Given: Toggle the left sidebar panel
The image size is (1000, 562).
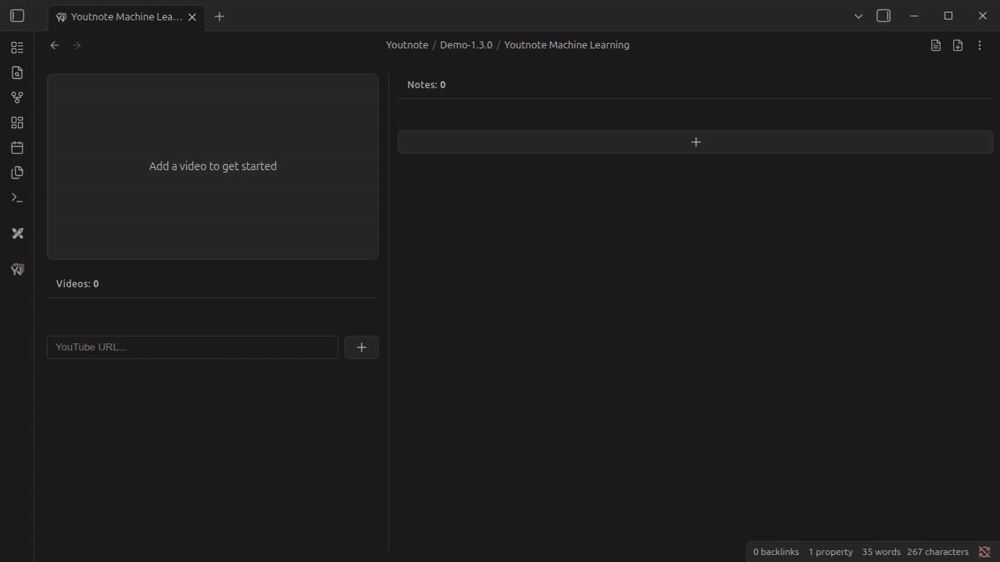Looking at the screenshot, I should 17,16.
